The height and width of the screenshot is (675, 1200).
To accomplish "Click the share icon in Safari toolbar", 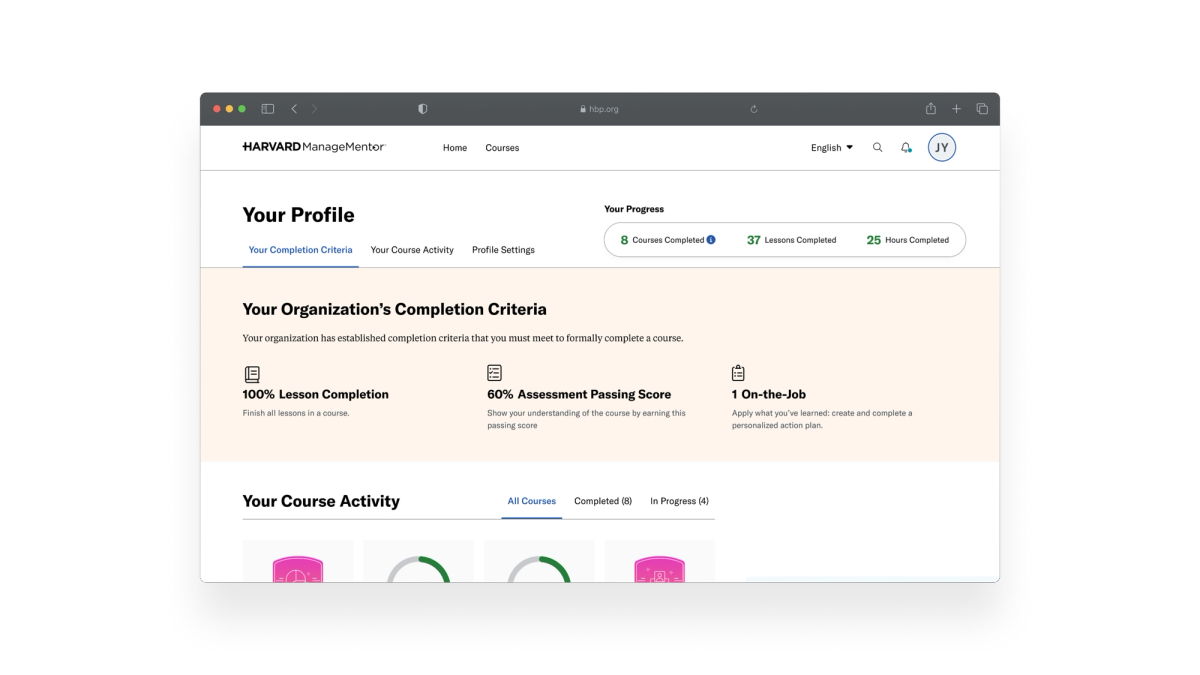I will point(931,108).
